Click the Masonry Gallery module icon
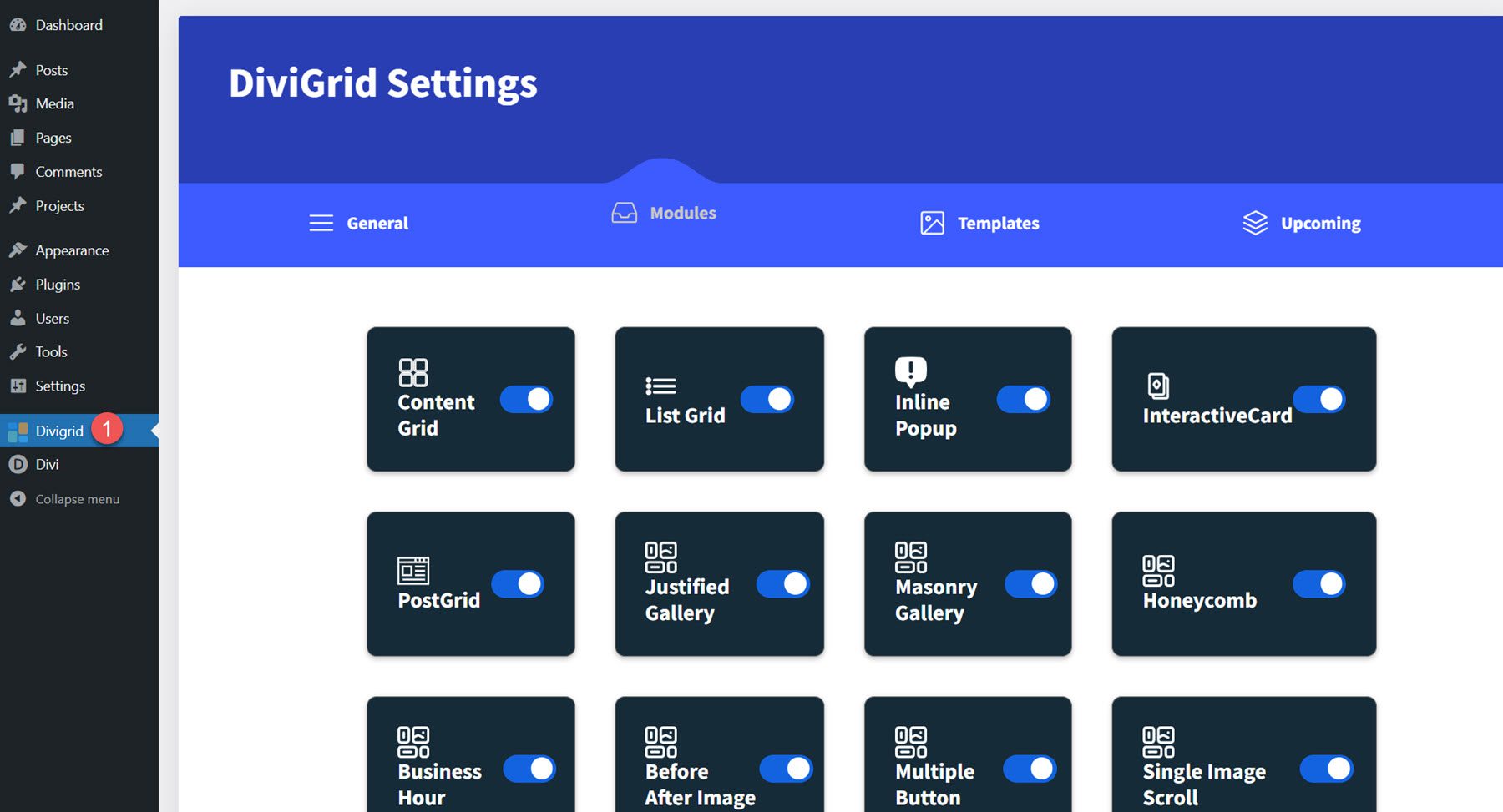The width and height of the screenshot is (1503, 812). pos(910,557)
